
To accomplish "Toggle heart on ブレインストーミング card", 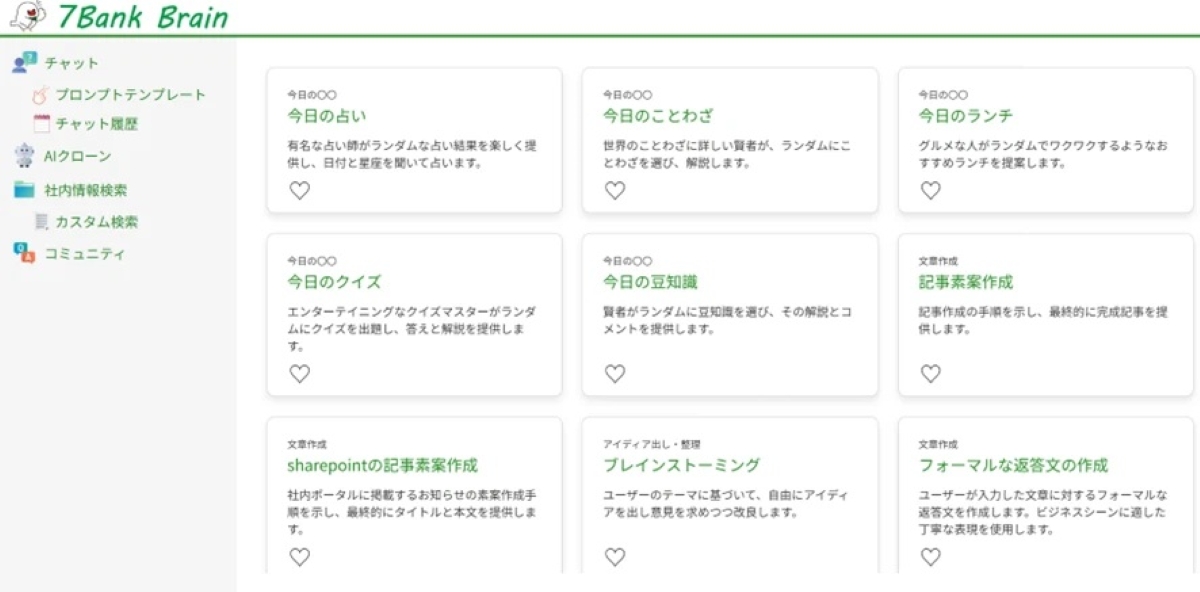I will point(615,557).
